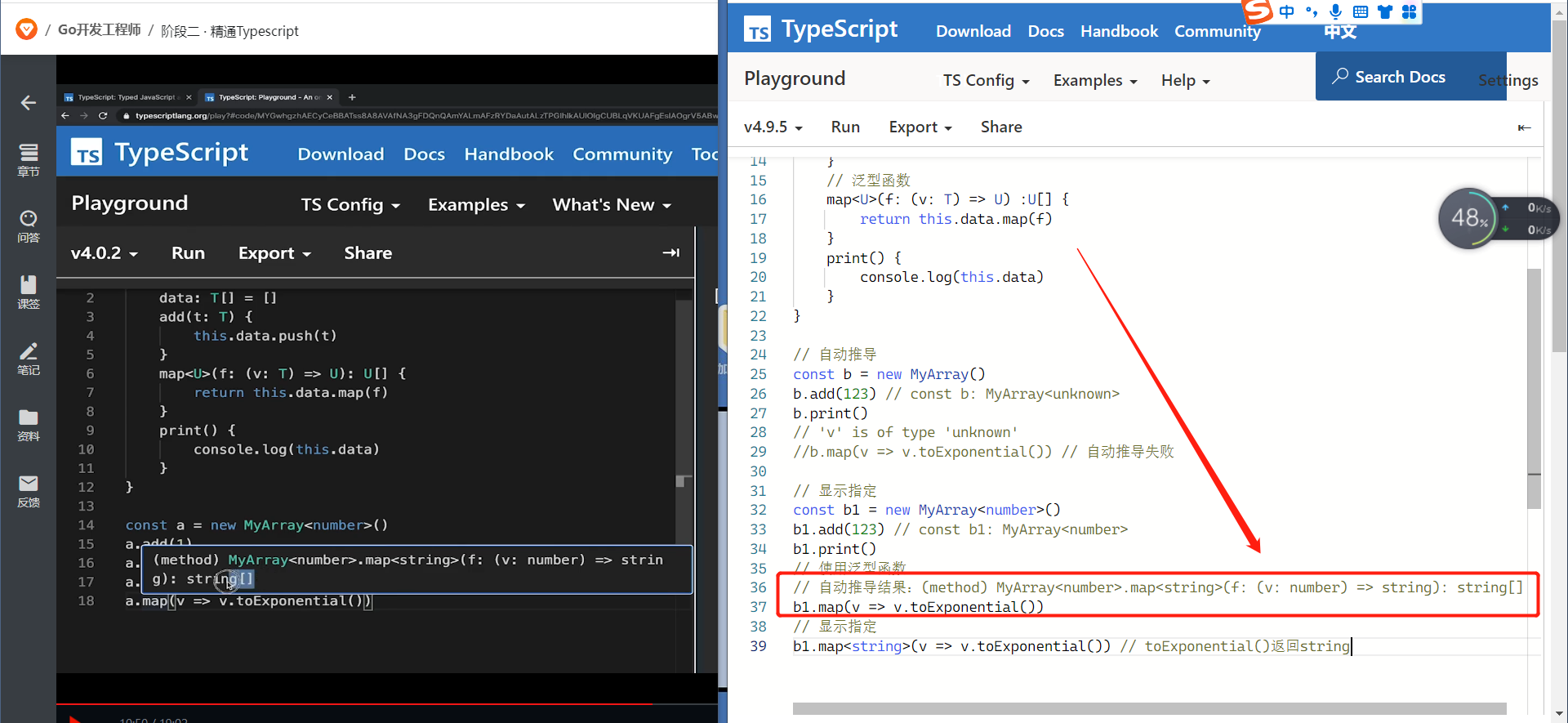
Task: Click the Sogou input method S logo
Action: [x=1258, y=11]
